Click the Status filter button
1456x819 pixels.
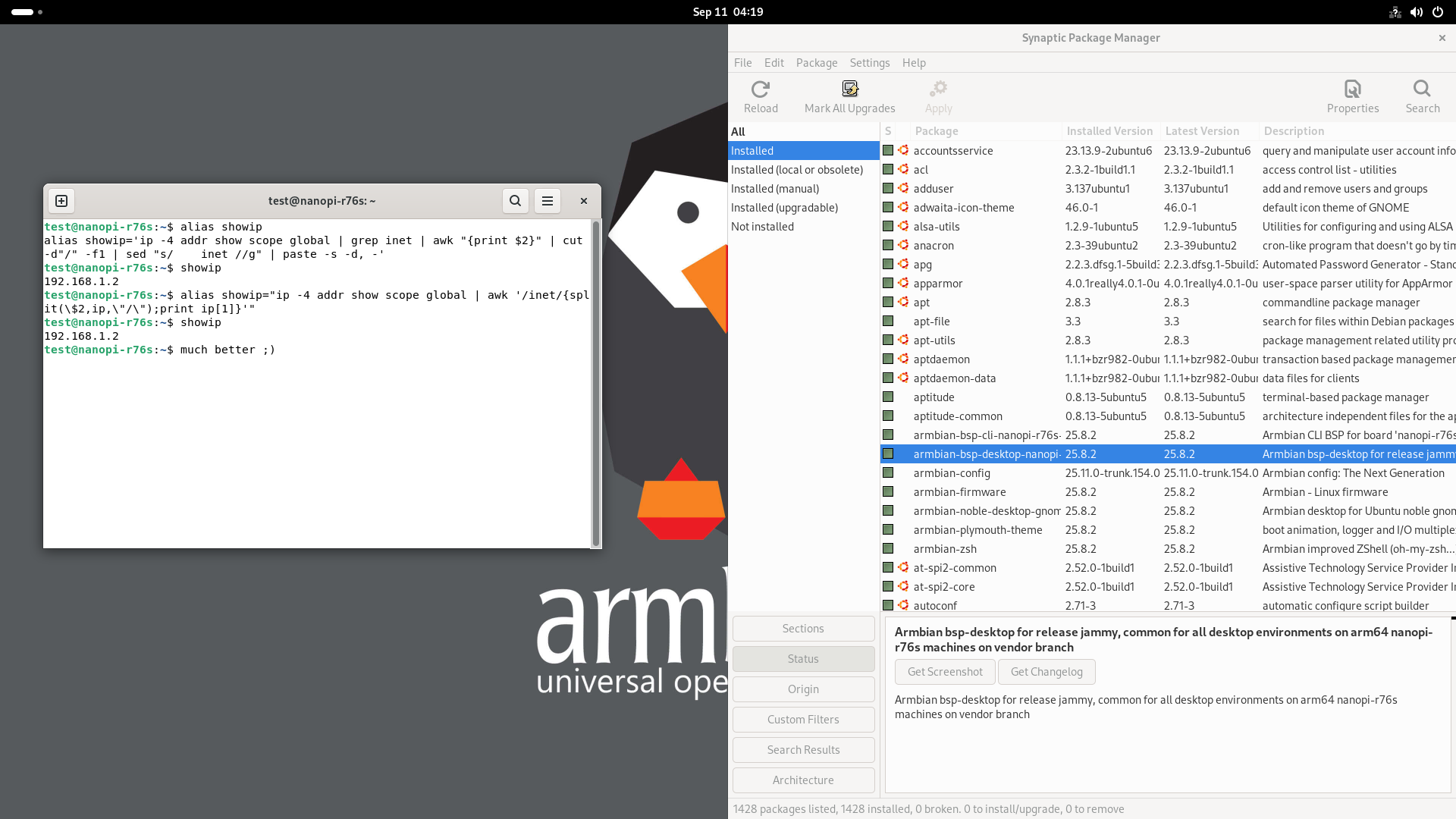pyautogui.click(x=803, y=659)
